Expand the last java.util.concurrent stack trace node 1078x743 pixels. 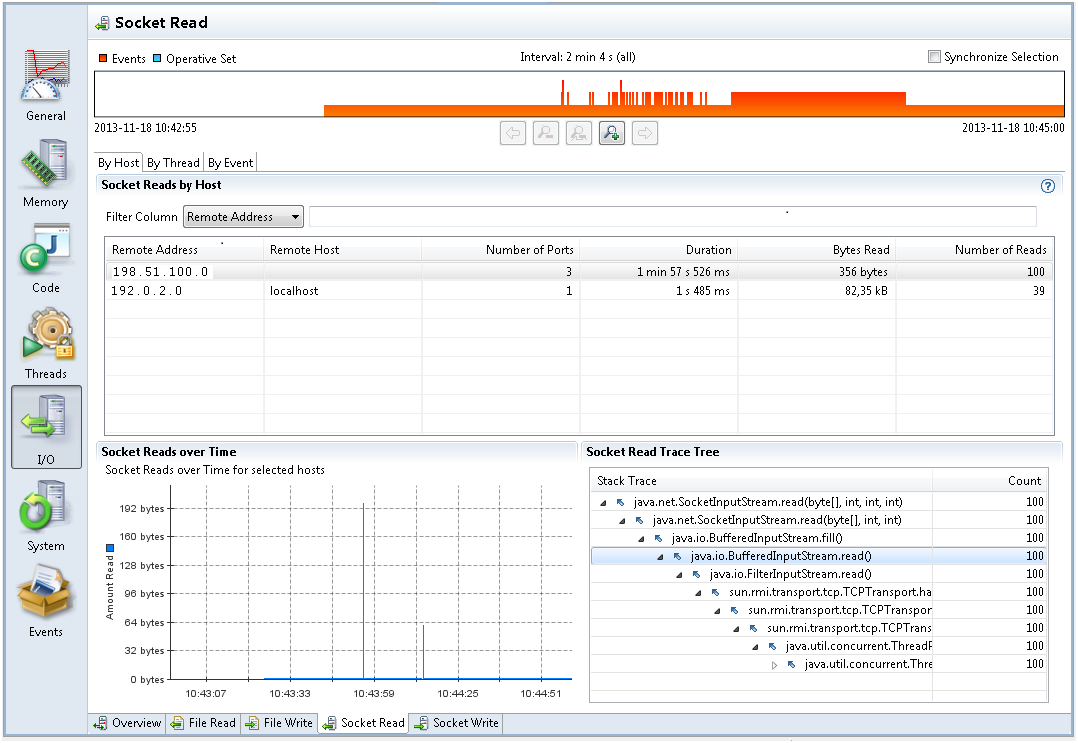click(774, 664)
